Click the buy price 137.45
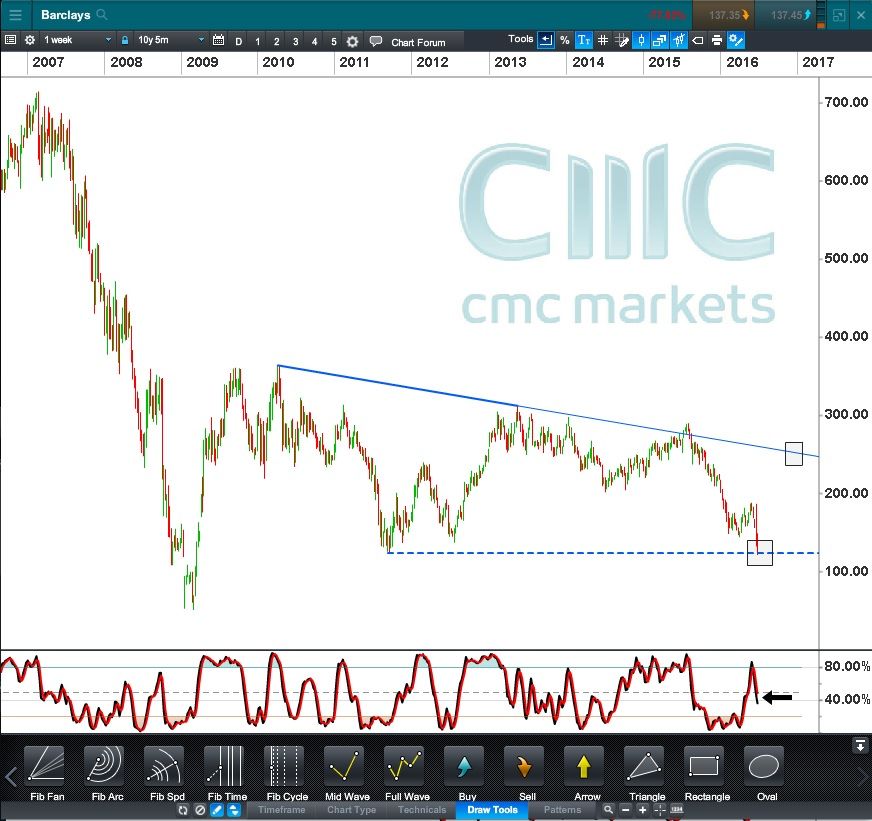 785,15
